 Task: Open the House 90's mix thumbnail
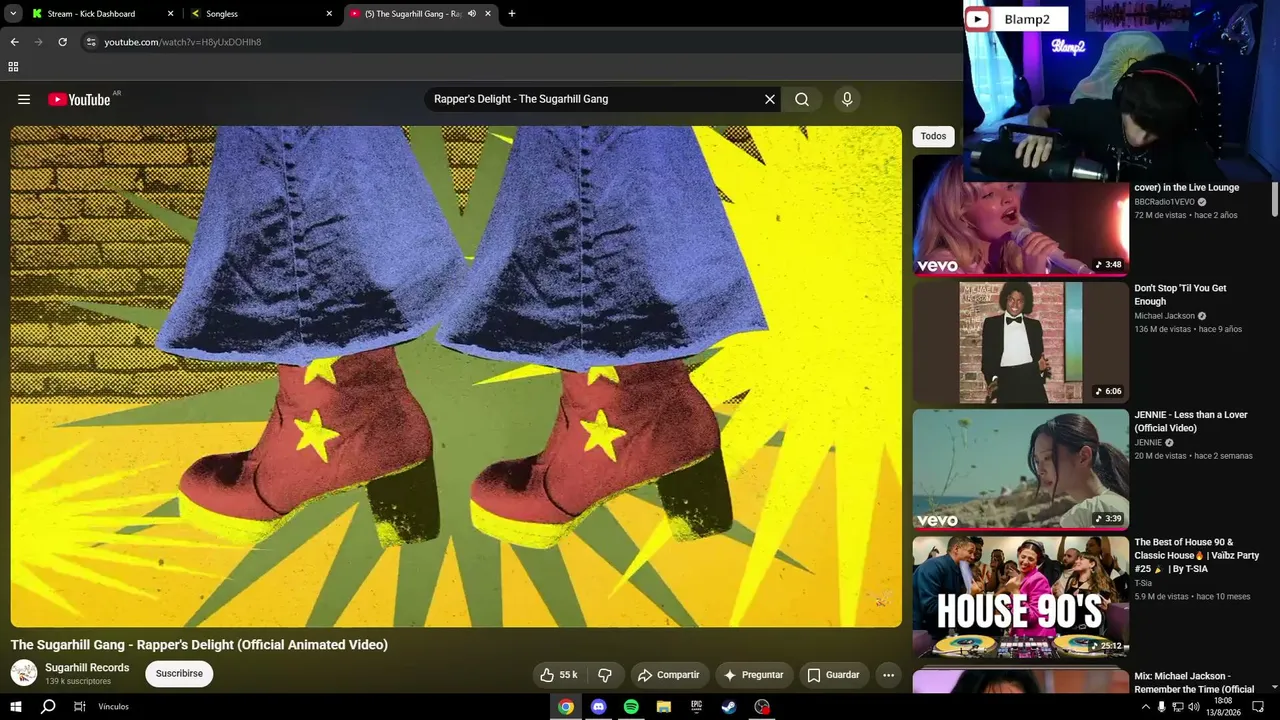click(x=1021, y=596)
